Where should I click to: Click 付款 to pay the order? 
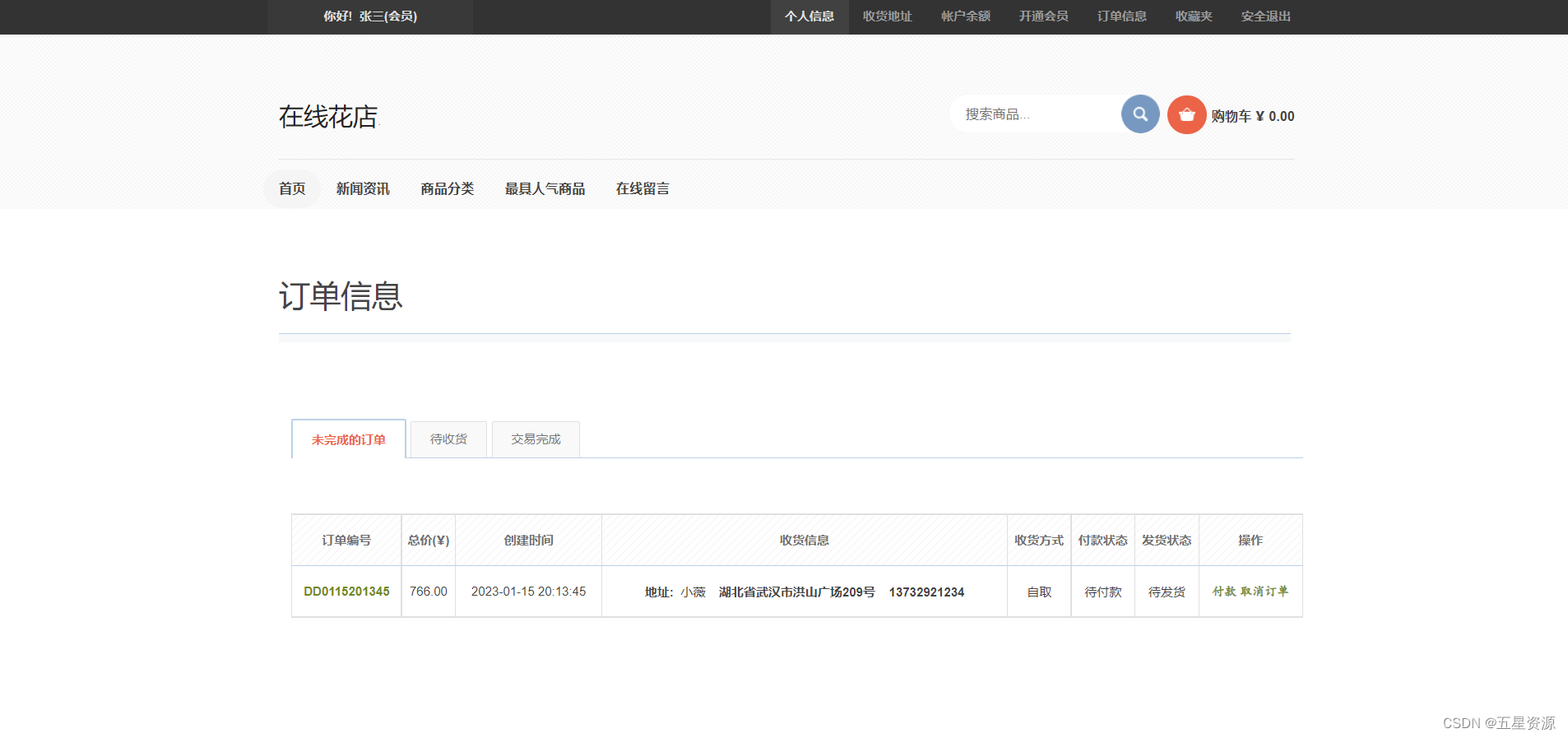pos(1224,592)
